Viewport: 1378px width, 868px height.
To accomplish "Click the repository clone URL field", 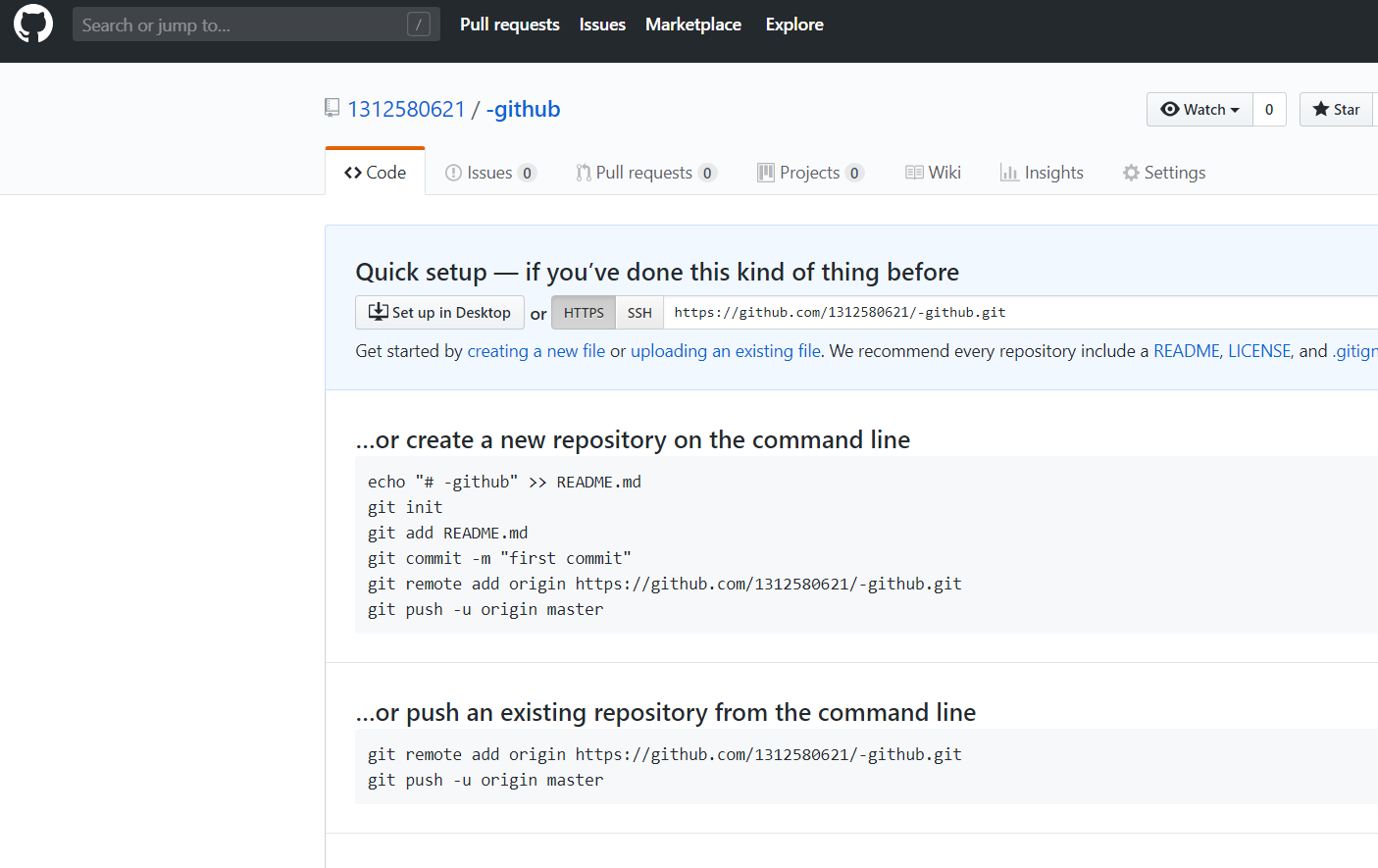I will coord(1020,313).
